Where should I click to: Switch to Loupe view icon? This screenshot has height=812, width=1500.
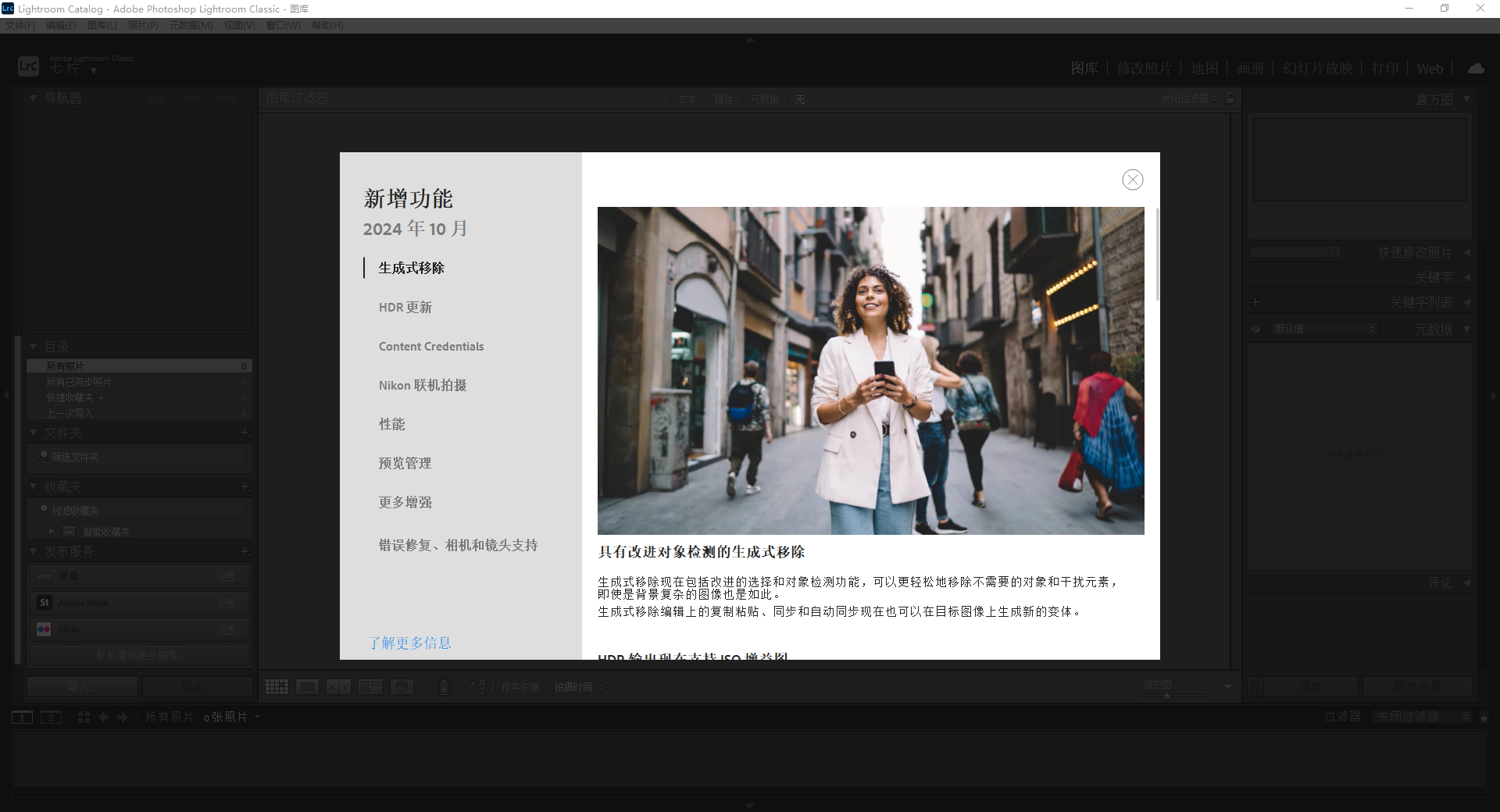(x=307, y=686)
